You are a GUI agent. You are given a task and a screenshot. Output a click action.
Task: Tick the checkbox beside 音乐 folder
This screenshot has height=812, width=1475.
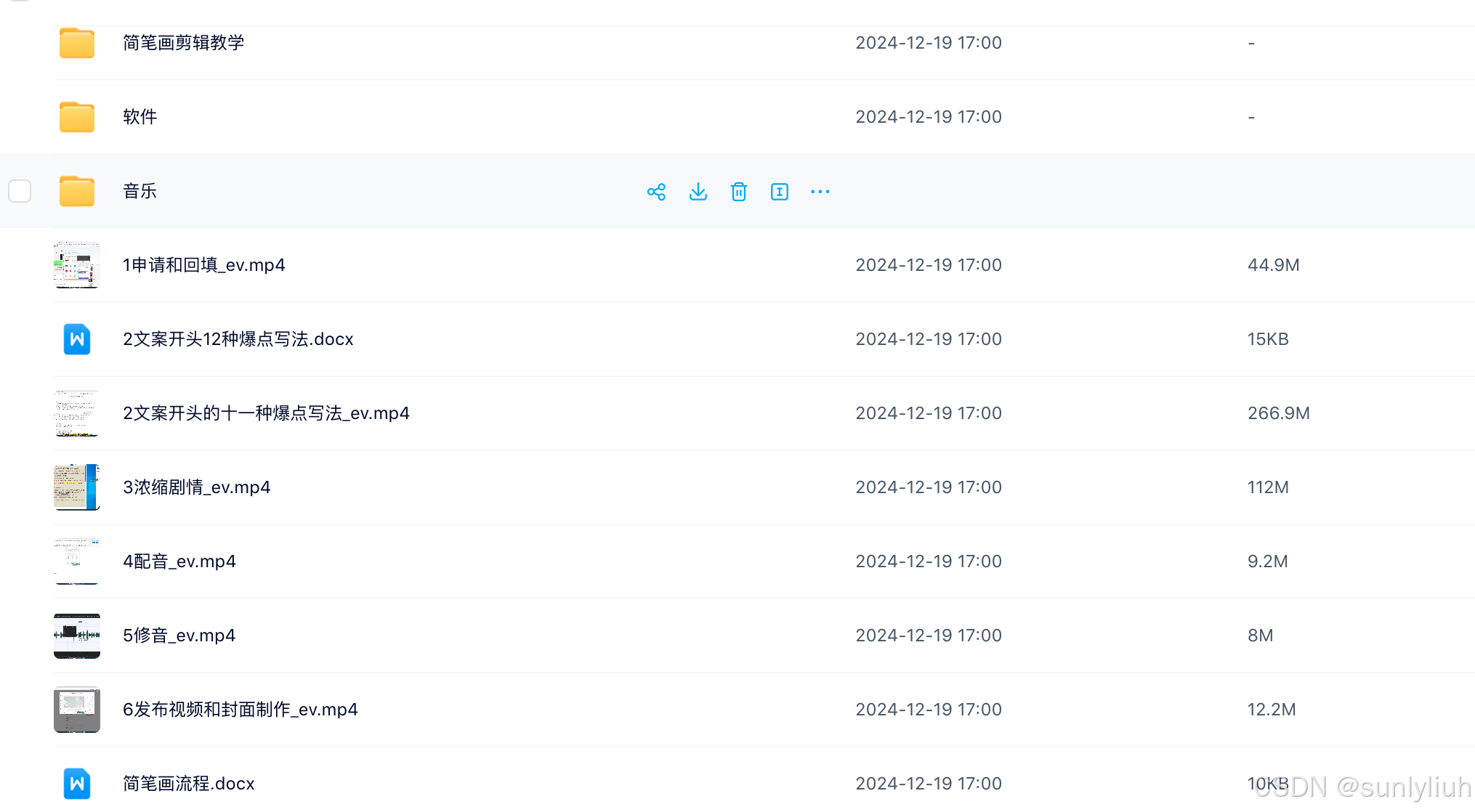(20, 191)
